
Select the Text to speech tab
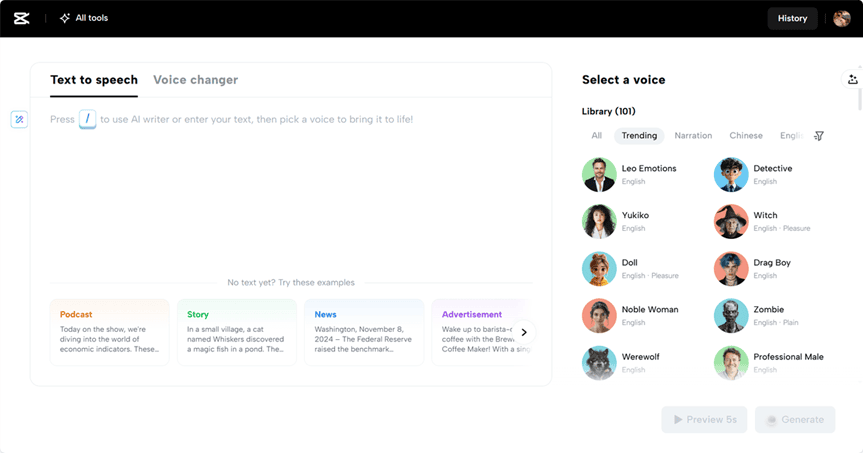click(x=94, y=80)
